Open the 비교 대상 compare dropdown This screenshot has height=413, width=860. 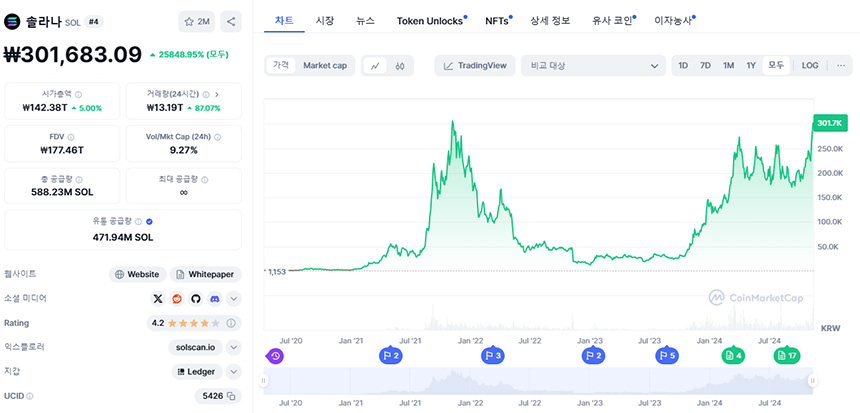[x=593, y=66]
